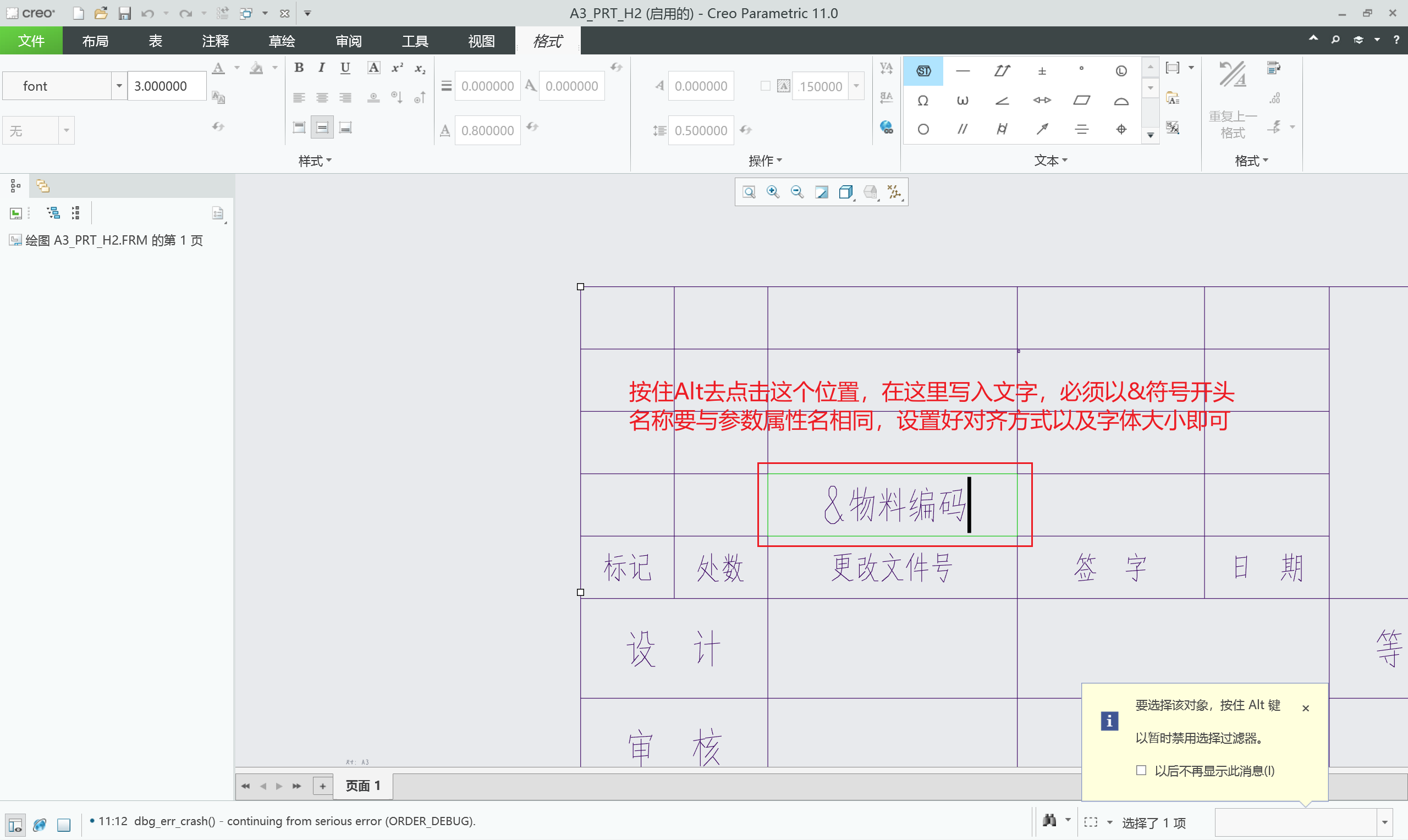1408x840 pixels.
Task: Apply subscript formatting
Action: tap(420, 68)
